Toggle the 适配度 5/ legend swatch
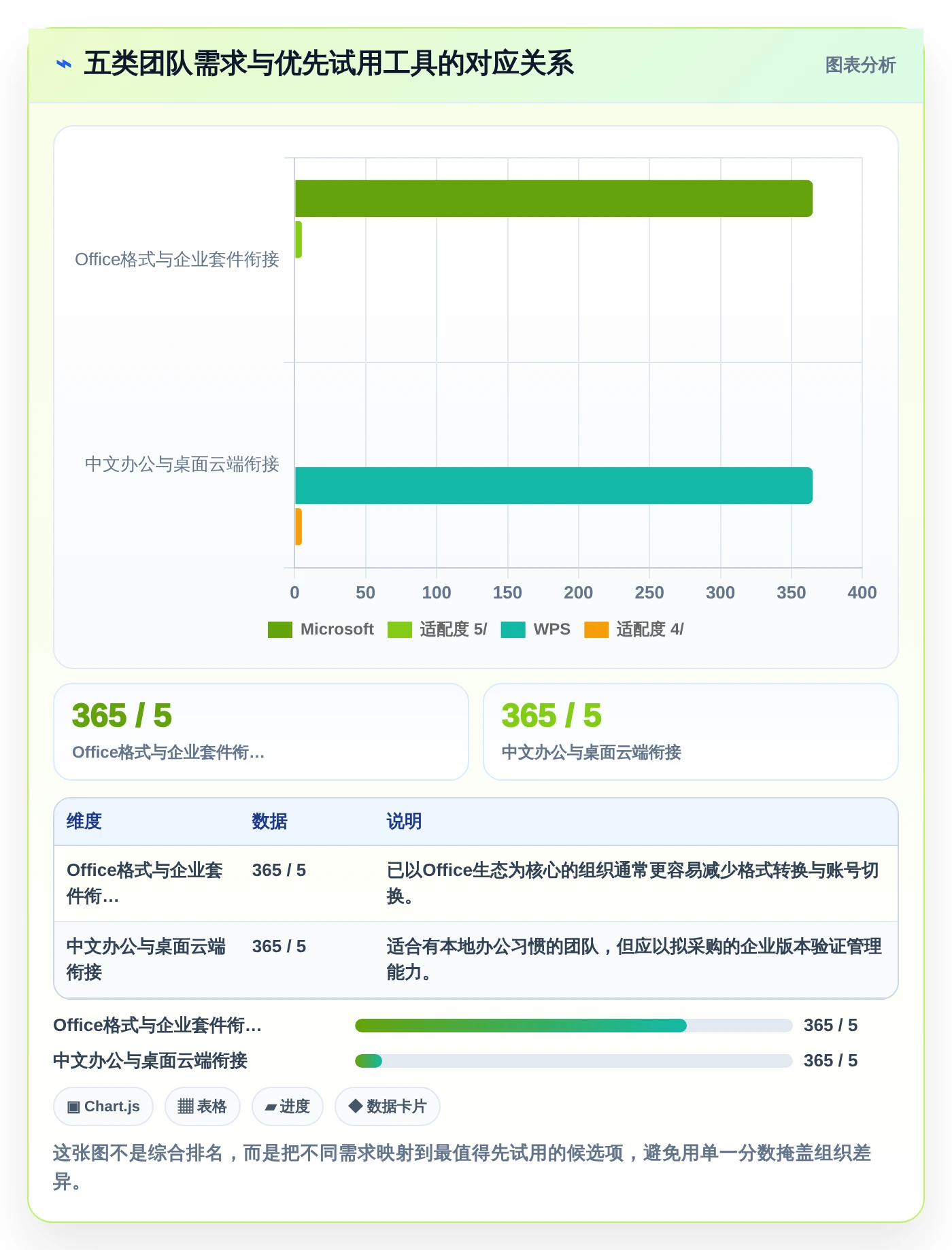952x1250 pixels. pos(400,630)
